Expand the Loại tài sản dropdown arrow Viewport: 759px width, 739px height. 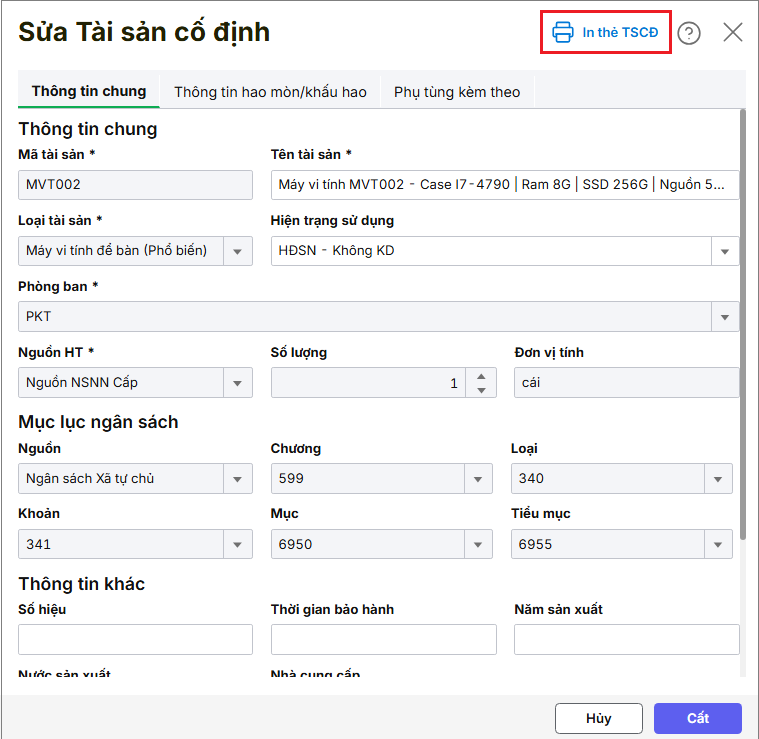click(x=237, y=251)
